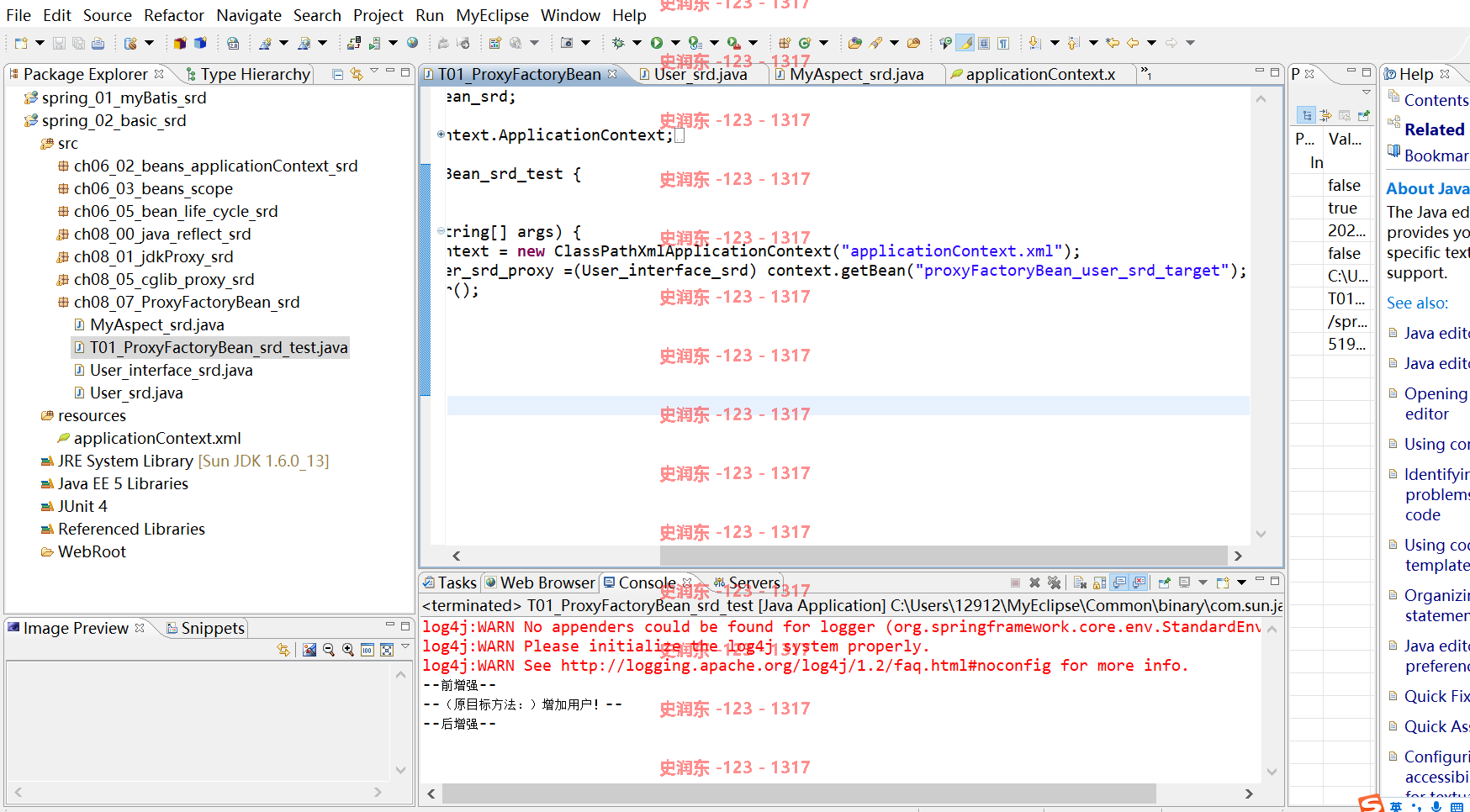Click the Print toolbar icon
Viewport: 1470px width, 812px height.
[98, 43]
